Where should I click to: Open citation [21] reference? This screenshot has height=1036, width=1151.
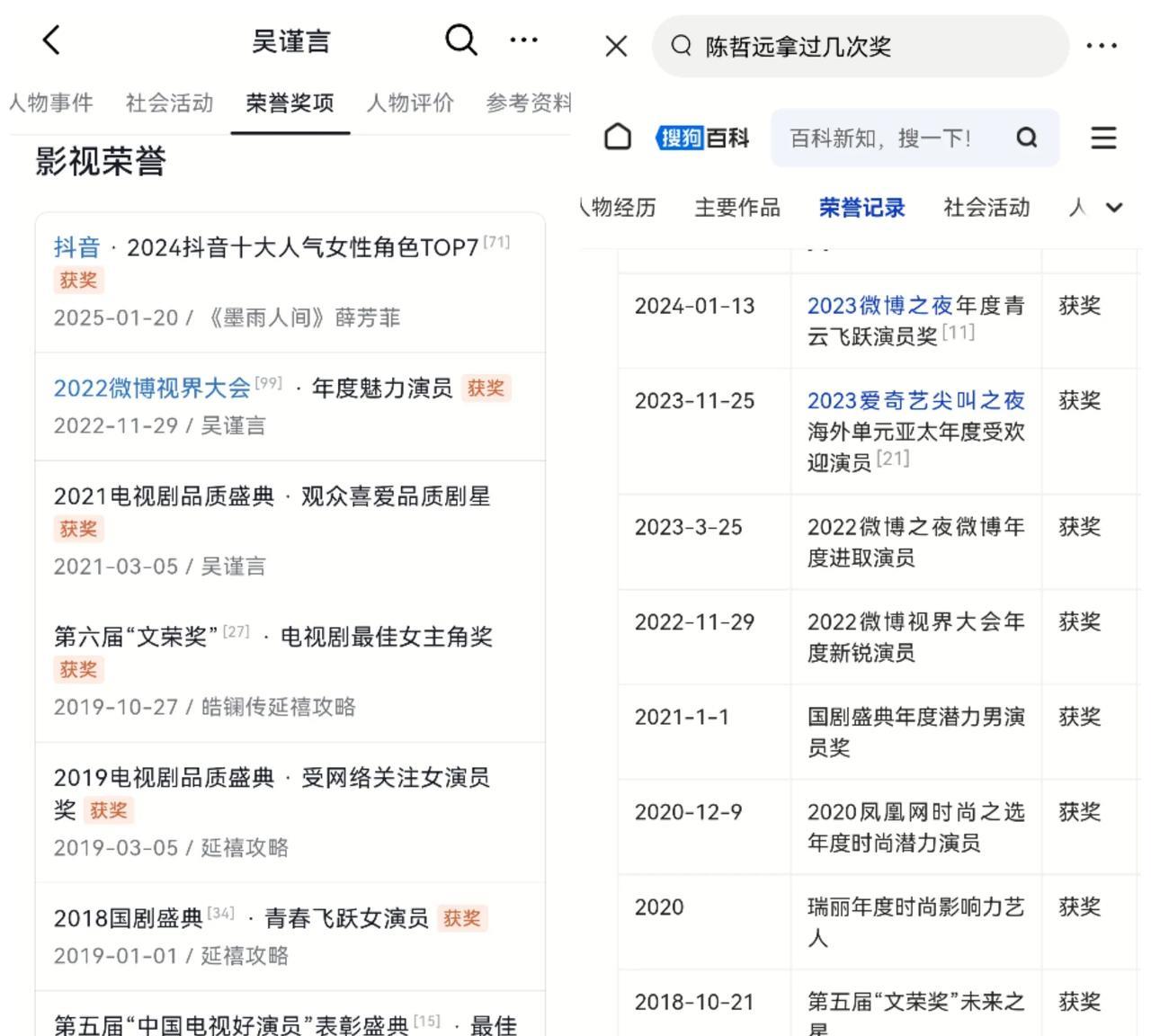[892, 458]
